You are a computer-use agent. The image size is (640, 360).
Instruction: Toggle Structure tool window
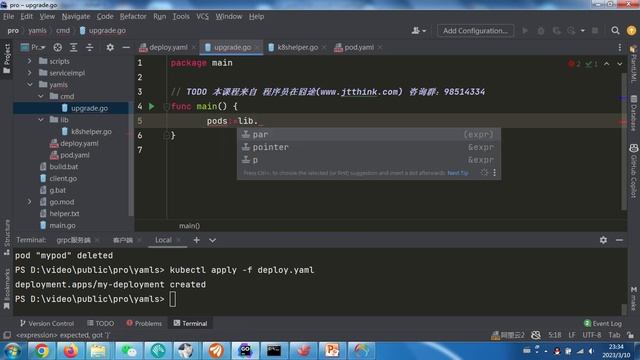(7, 238)
